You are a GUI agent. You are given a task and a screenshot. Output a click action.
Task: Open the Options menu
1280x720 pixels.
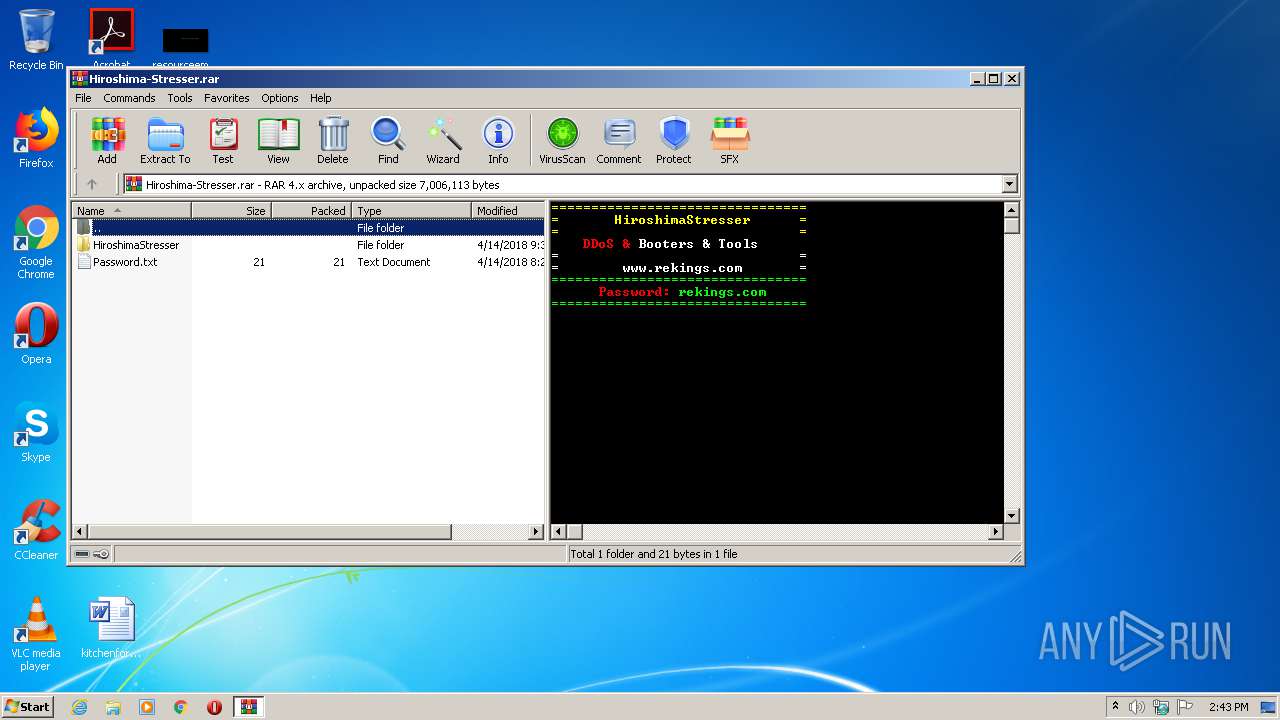280,98
